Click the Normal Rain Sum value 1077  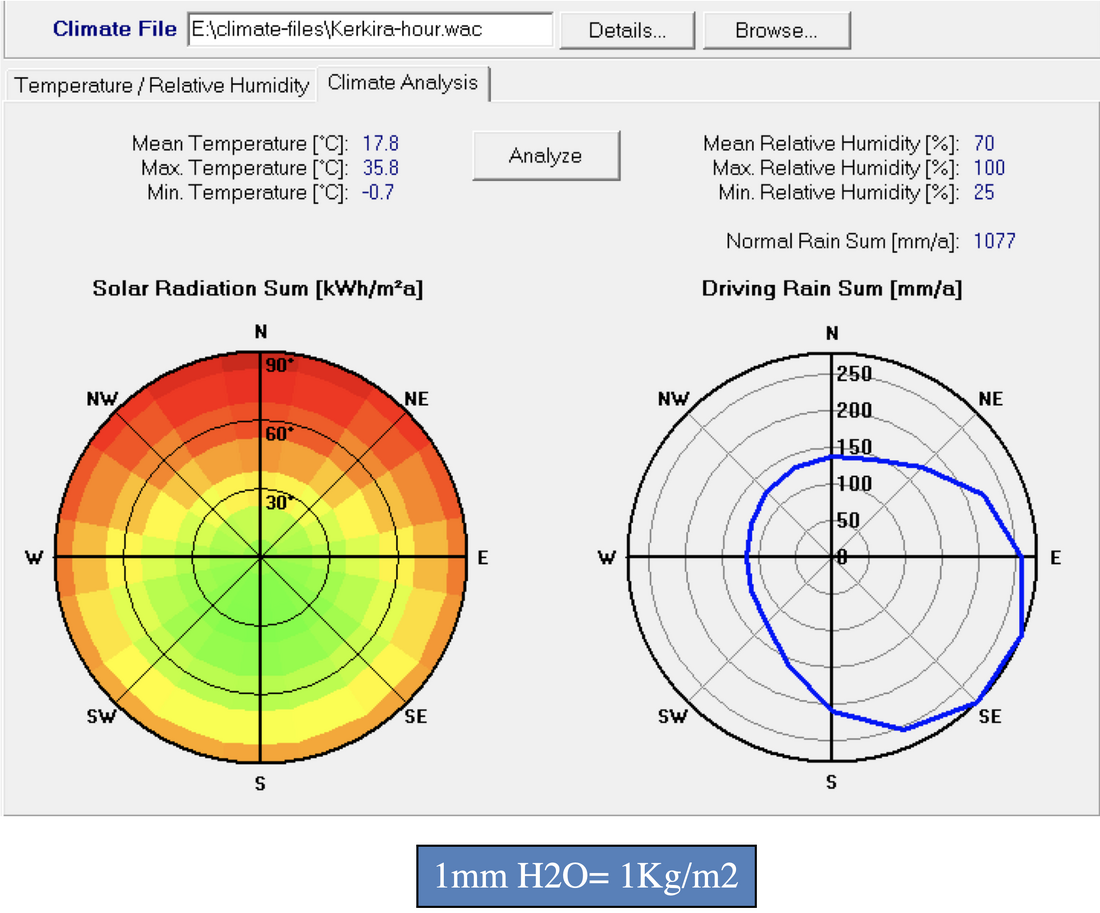tap(994, 241)
